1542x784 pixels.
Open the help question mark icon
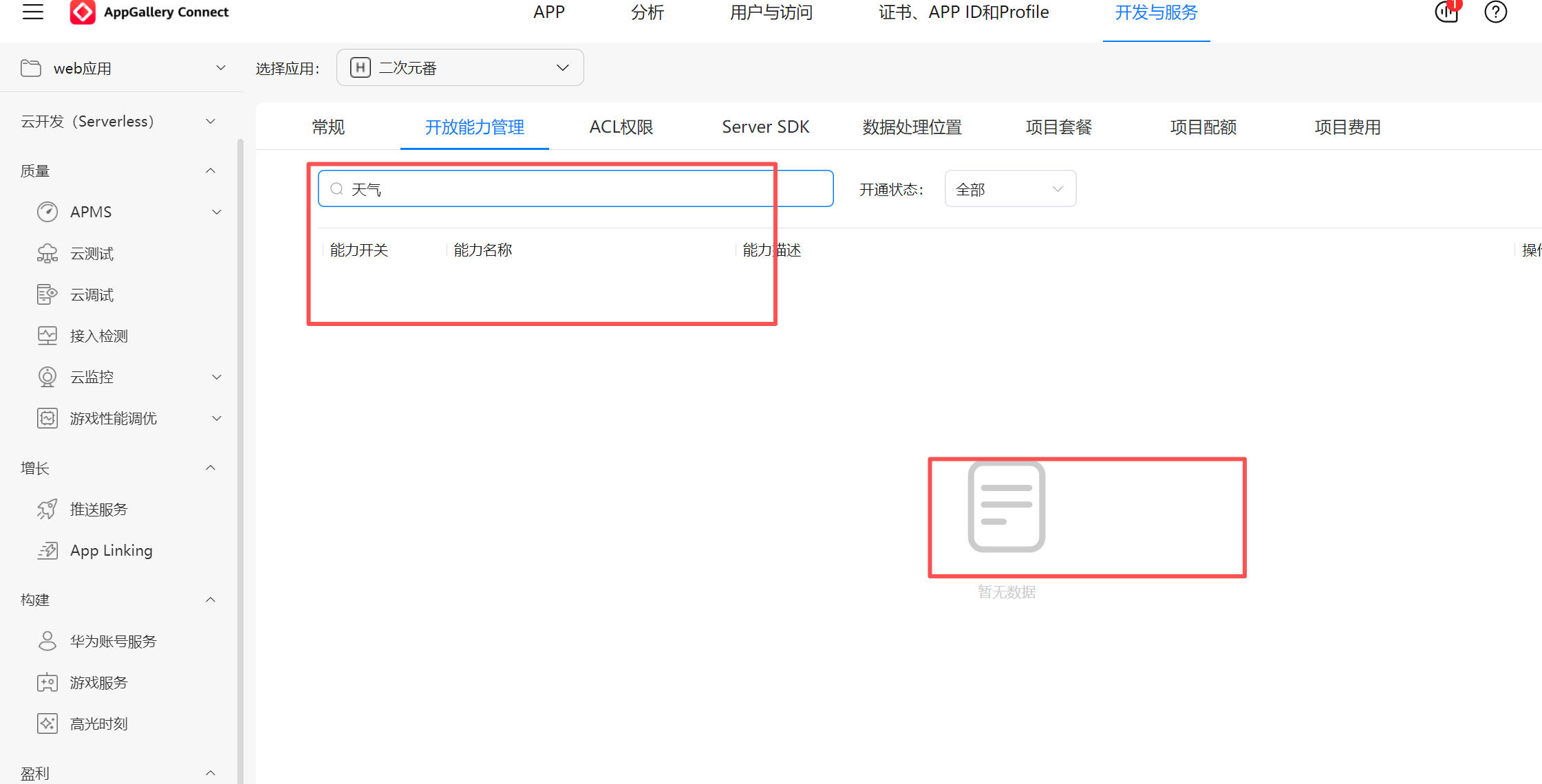click(1495, 12)
